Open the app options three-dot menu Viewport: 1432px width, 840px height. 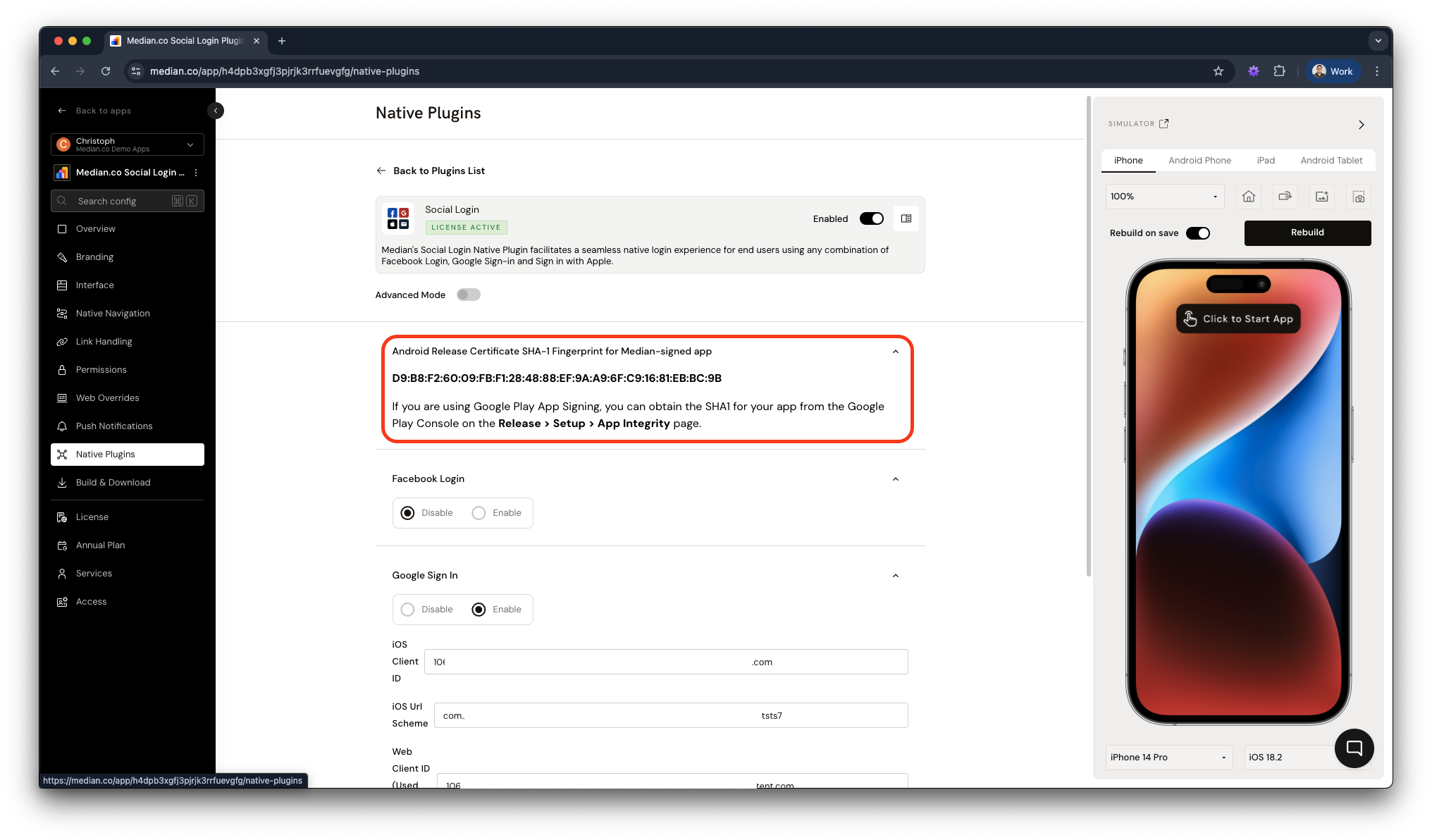tap(196, 173)
